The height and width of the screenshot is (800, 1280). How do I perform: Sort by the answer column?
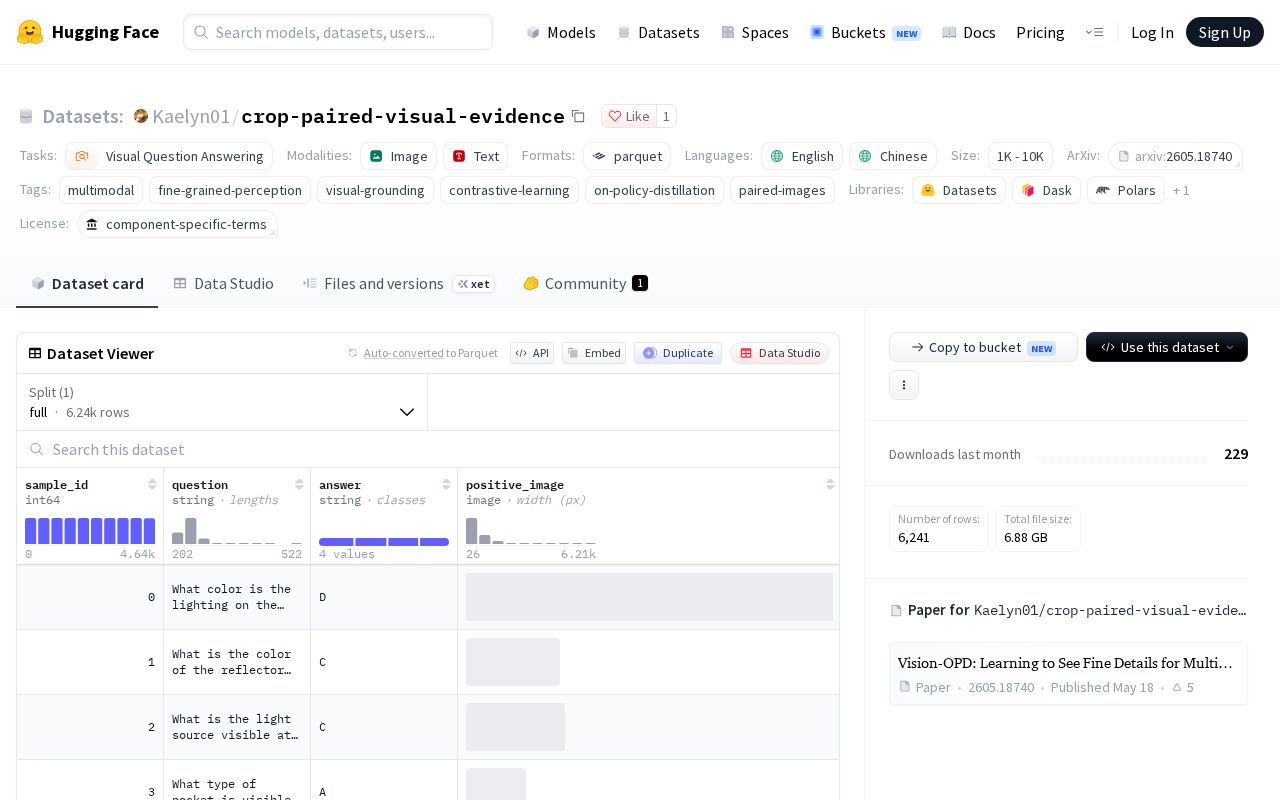[446, 485]
